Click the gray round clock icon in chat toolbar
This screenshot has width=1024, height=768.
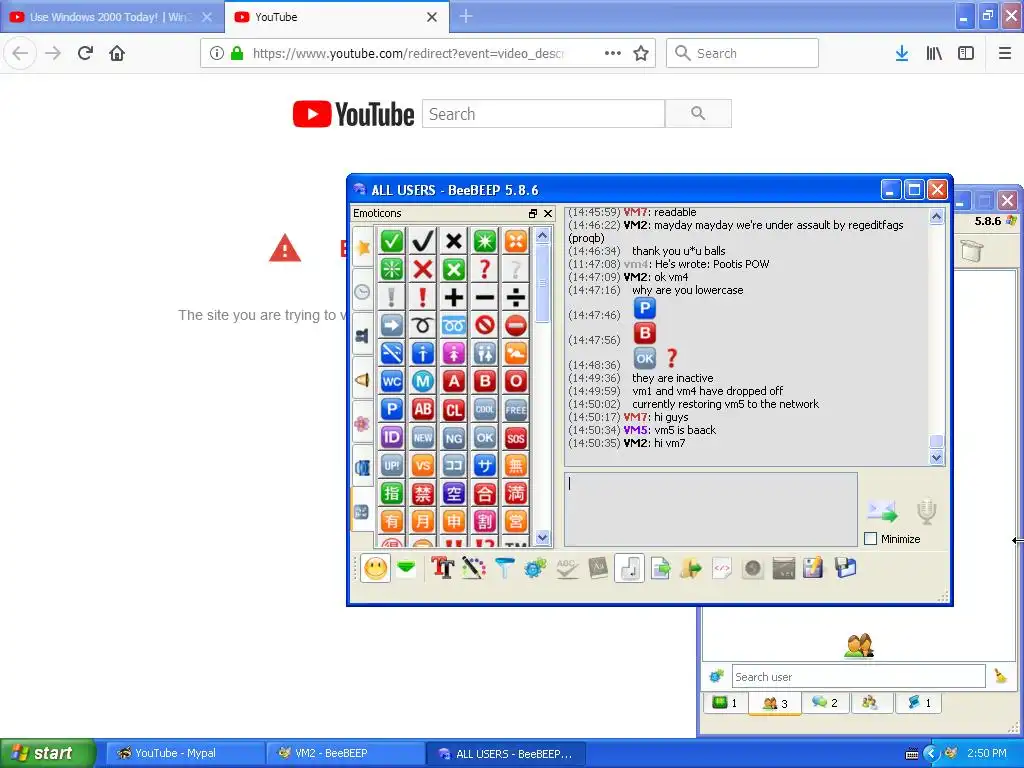pos(753,568)
